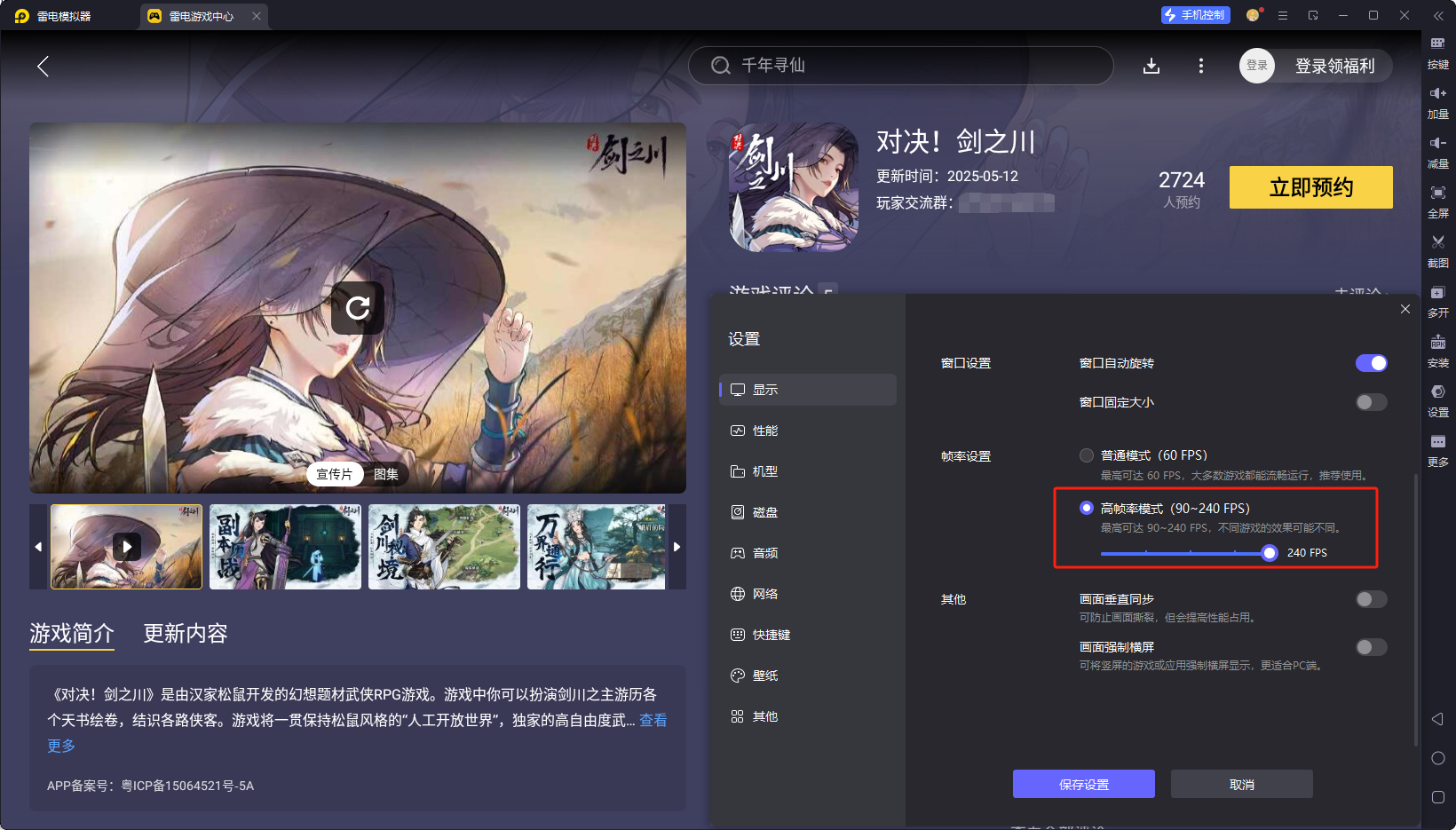Click the game icon 对决！剑之川
Viewport: 1456px width, 830px height.
(794, 187)
